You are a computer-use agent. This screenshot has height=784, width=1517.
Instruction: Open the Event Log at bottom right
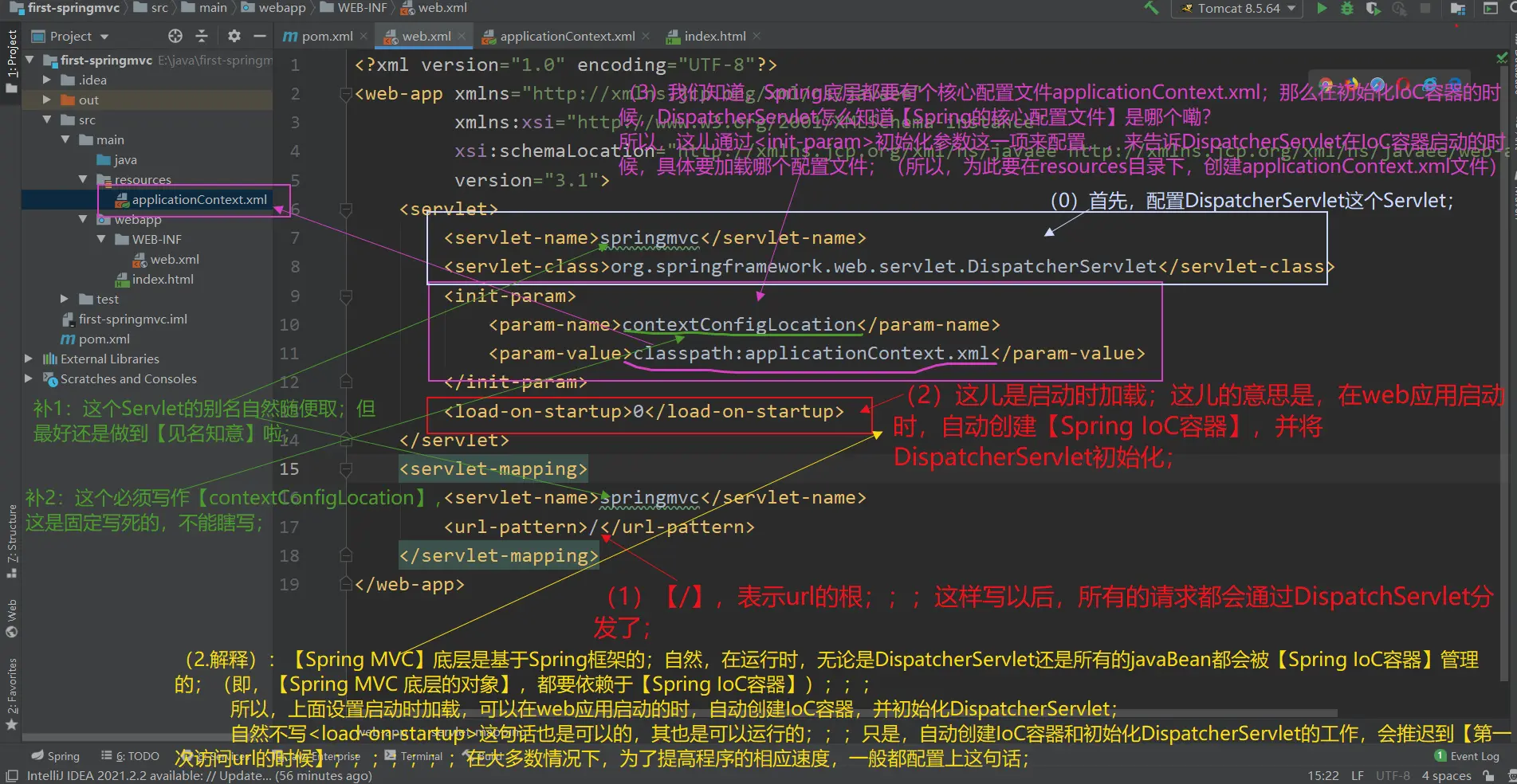tap(1467, 756)
